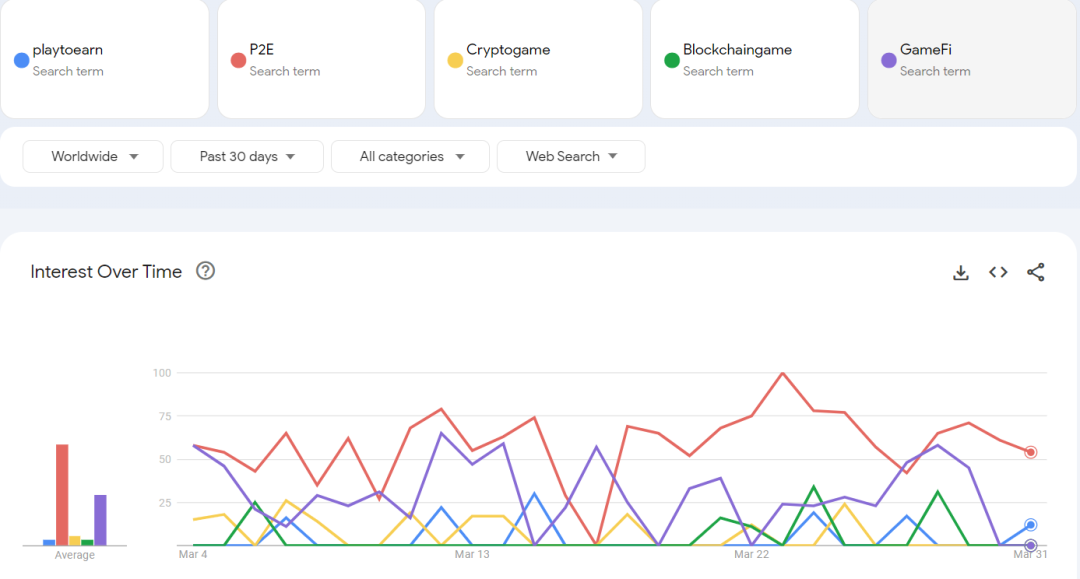Open the All categories dropdown
The height and width of the screenshot is (579, 1080).
410,156
